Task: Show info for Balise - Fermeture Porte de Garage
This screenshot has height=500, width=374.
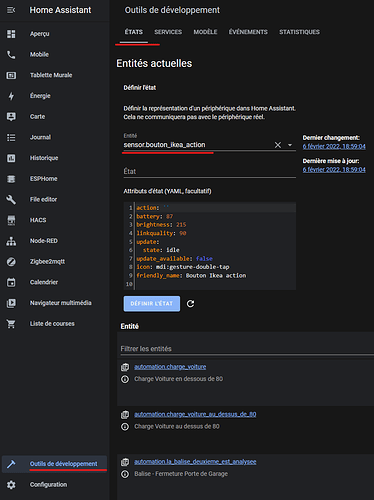Action: tap(125, 474)
